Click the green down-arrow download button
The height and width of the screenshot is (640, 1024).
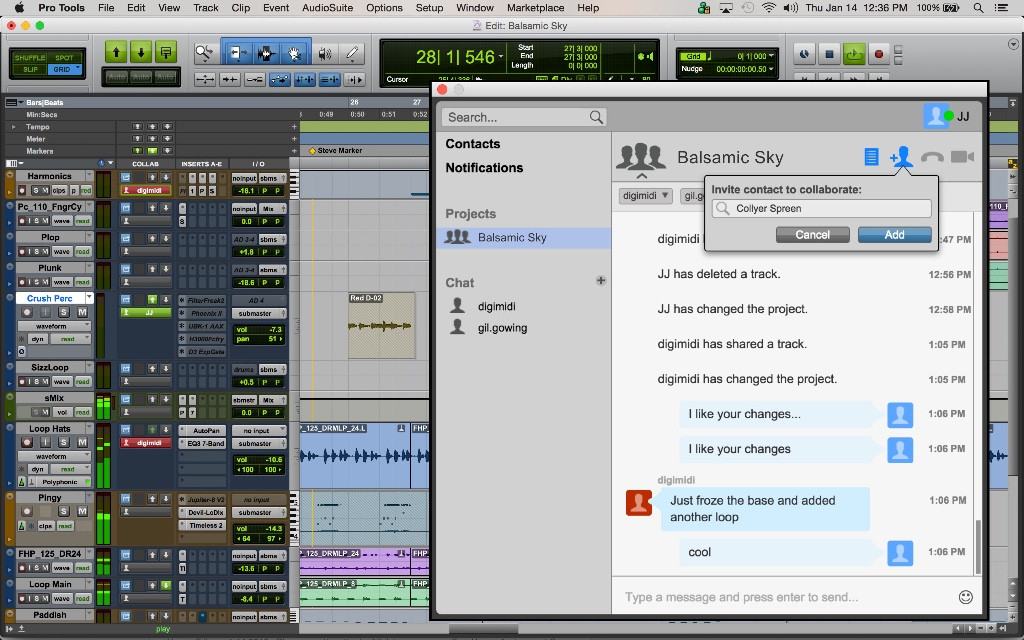click(x=141, y=52)
